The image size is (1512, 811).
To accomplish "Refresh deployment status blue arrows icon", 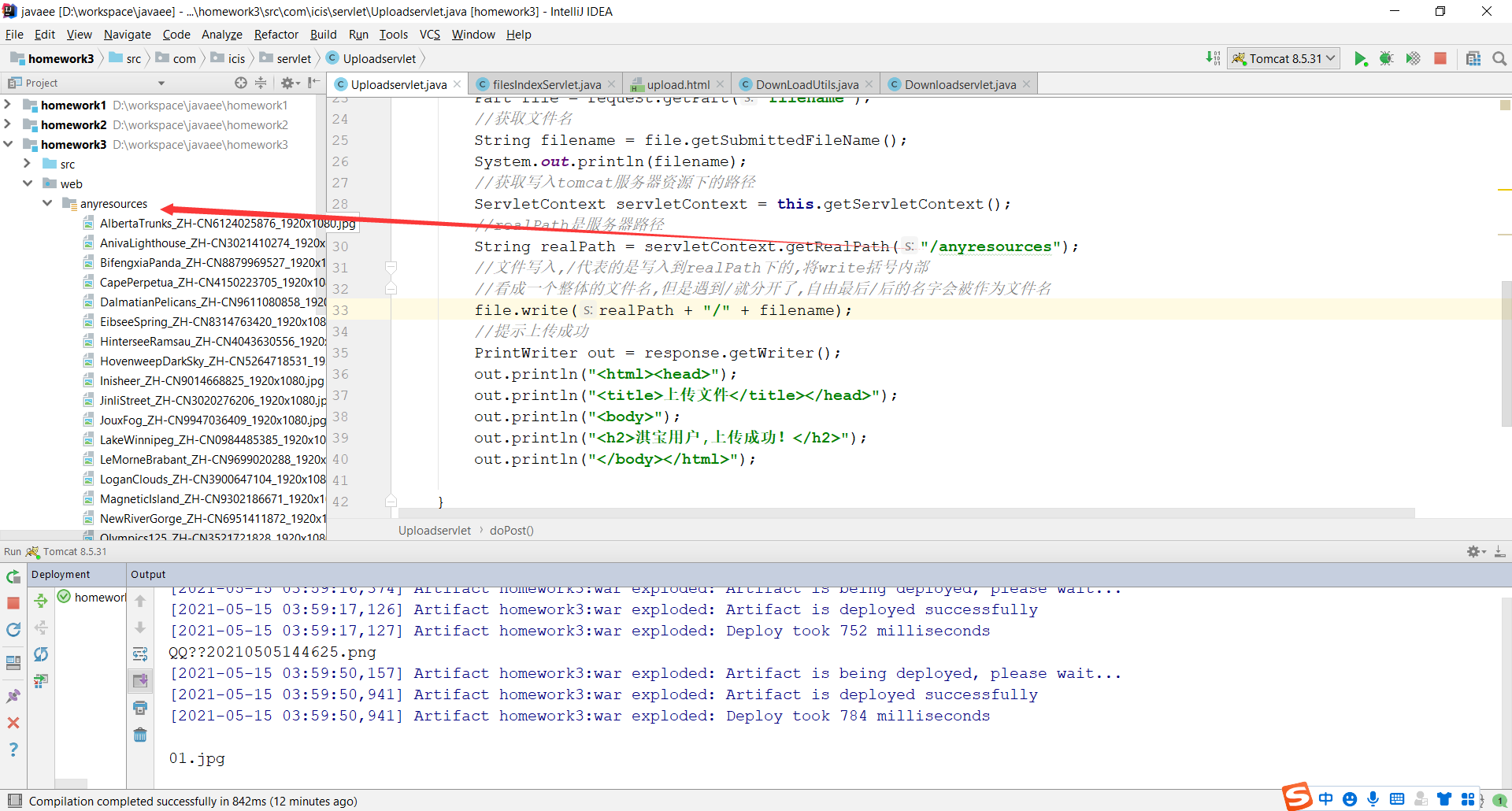I will coord(41,654).
